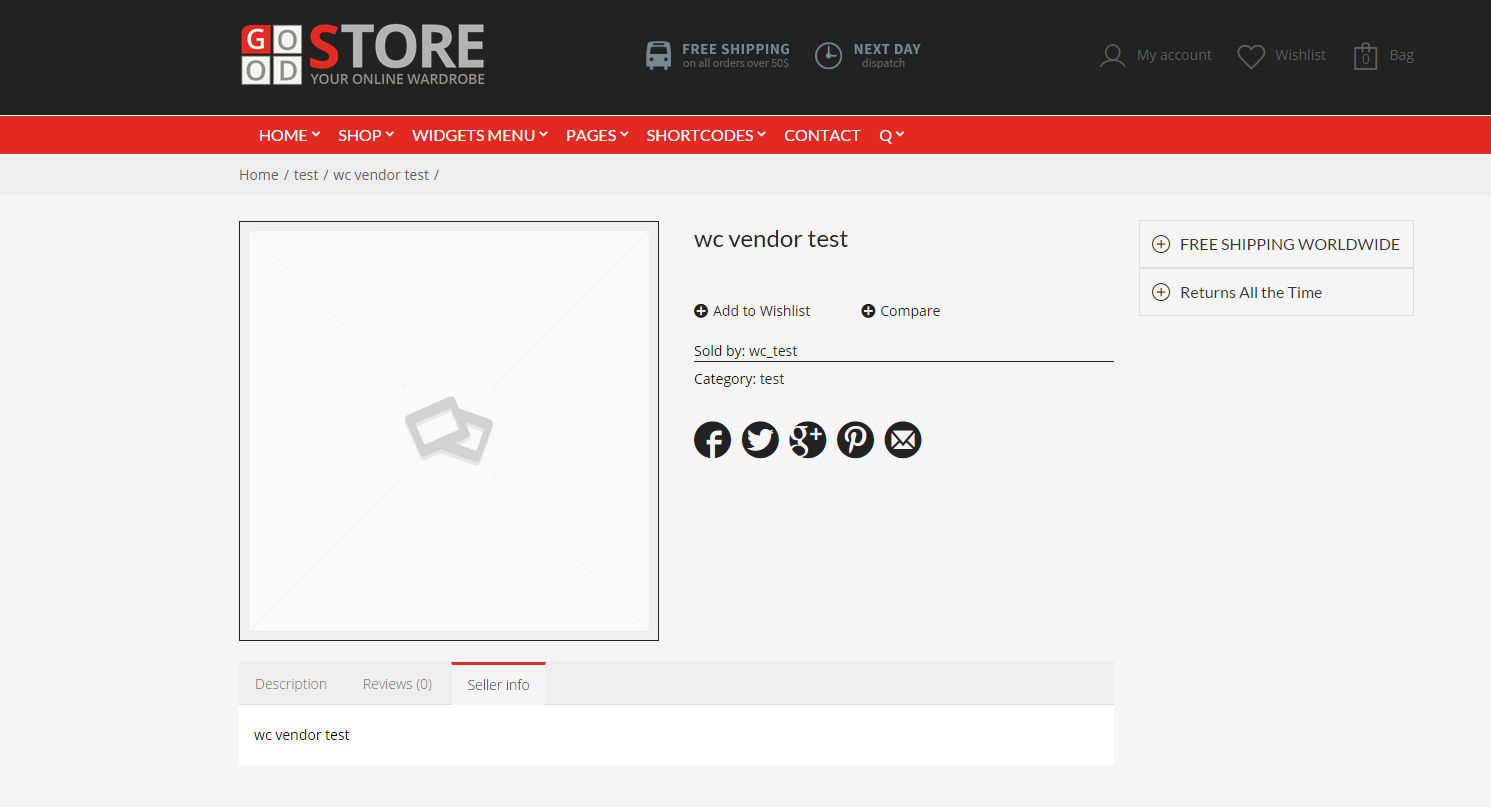Image resolution: width=1491 pixels, height=807 pixels.
Task: Open the WIDGETS MENU dropdown
Action: pyautogui.click(x=479, y=135)
